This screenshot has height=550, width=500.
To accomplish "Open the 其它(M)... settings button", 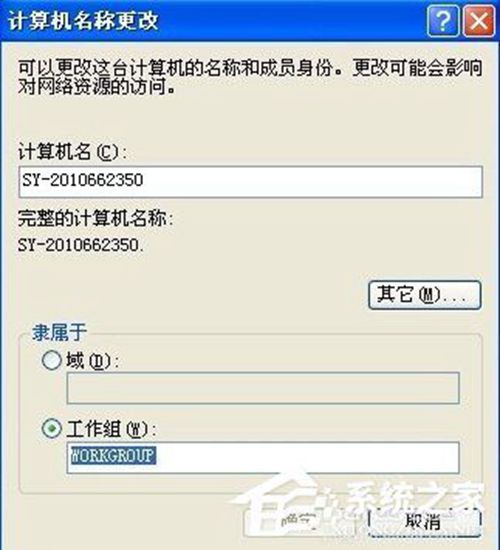I will pos(425,295).
